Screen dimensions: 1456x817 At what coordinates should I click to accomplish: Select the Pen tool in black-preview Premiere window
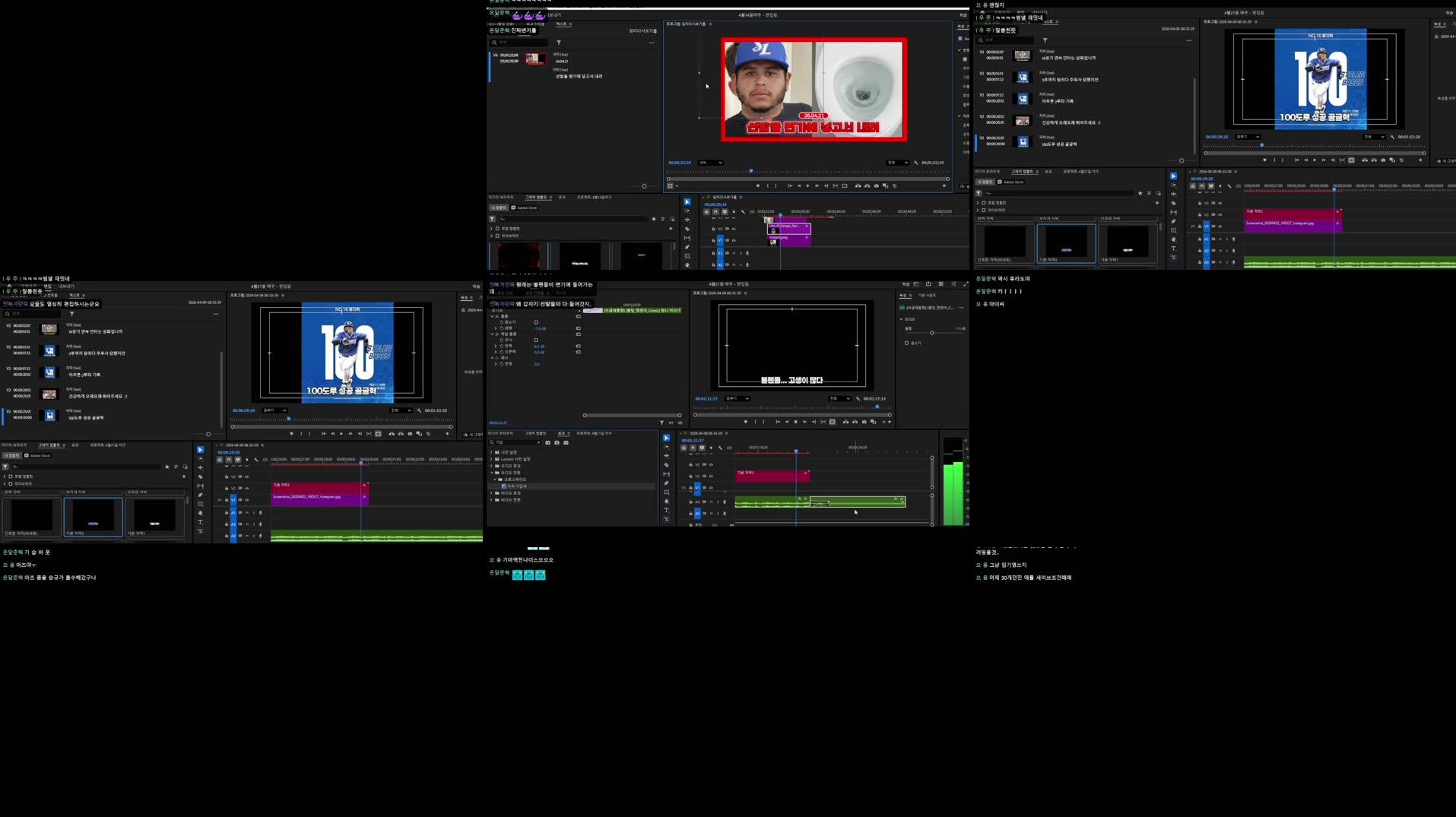667,483
